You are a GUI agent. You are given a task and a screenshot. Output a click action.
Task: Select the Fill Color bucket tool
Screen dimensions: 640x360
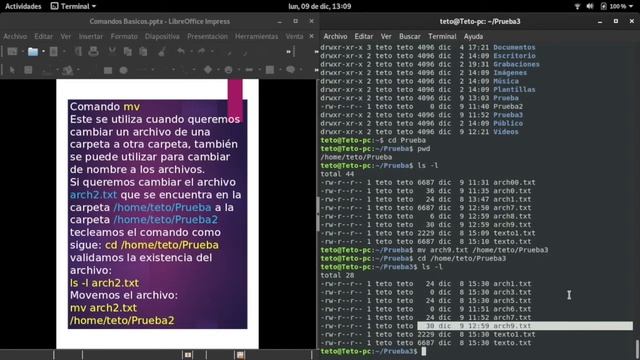click(68, 70)
